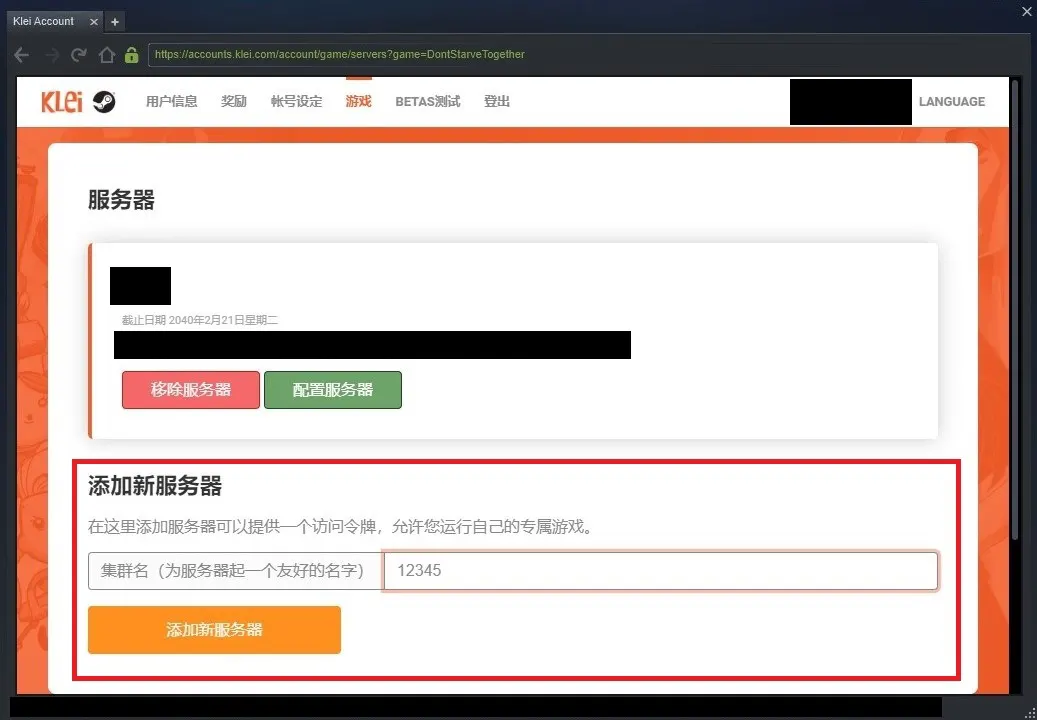
Task: Open the BETAS测试 page
Action: 427,101
